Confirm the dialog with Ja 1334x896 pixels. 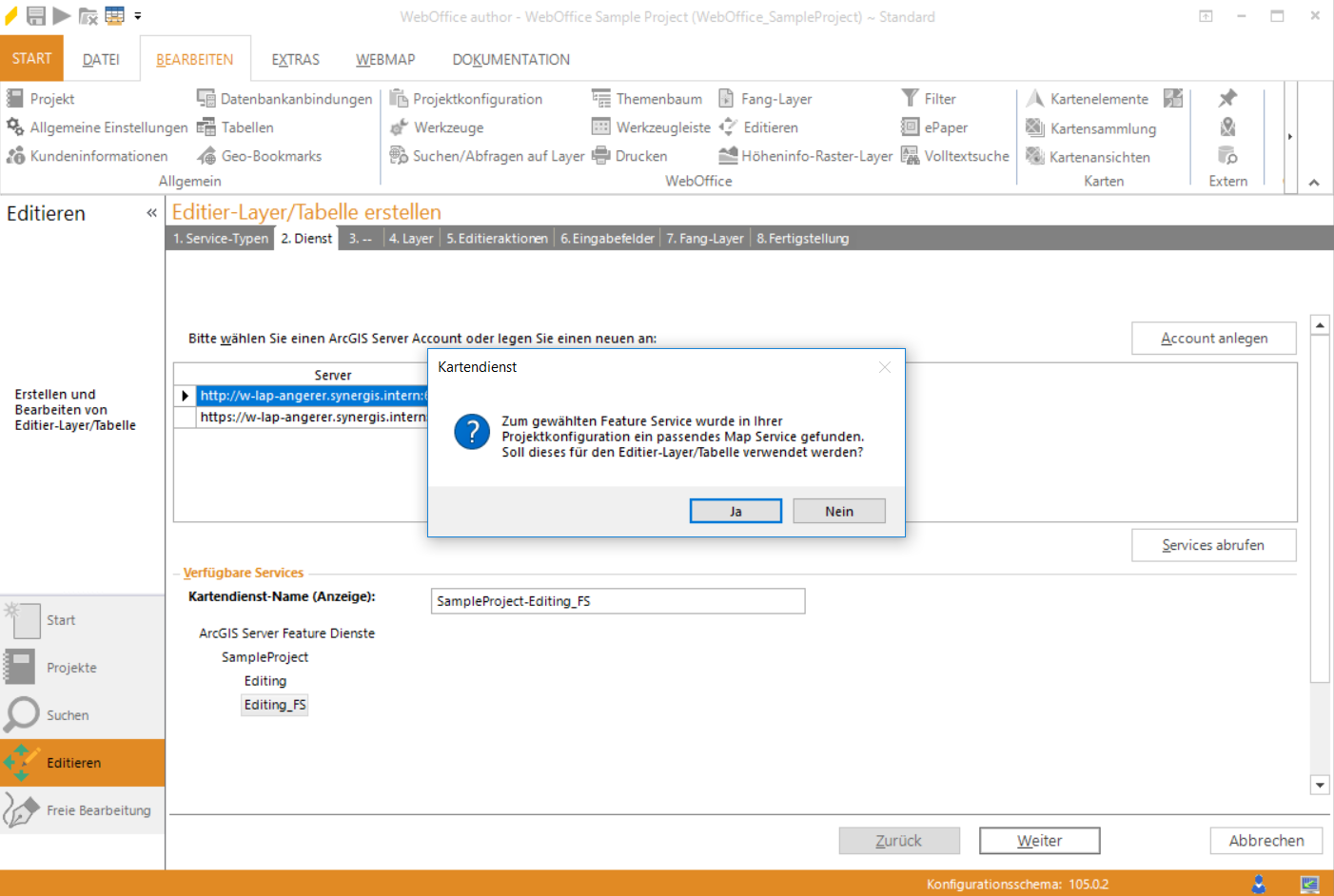(x=736, y=512)
